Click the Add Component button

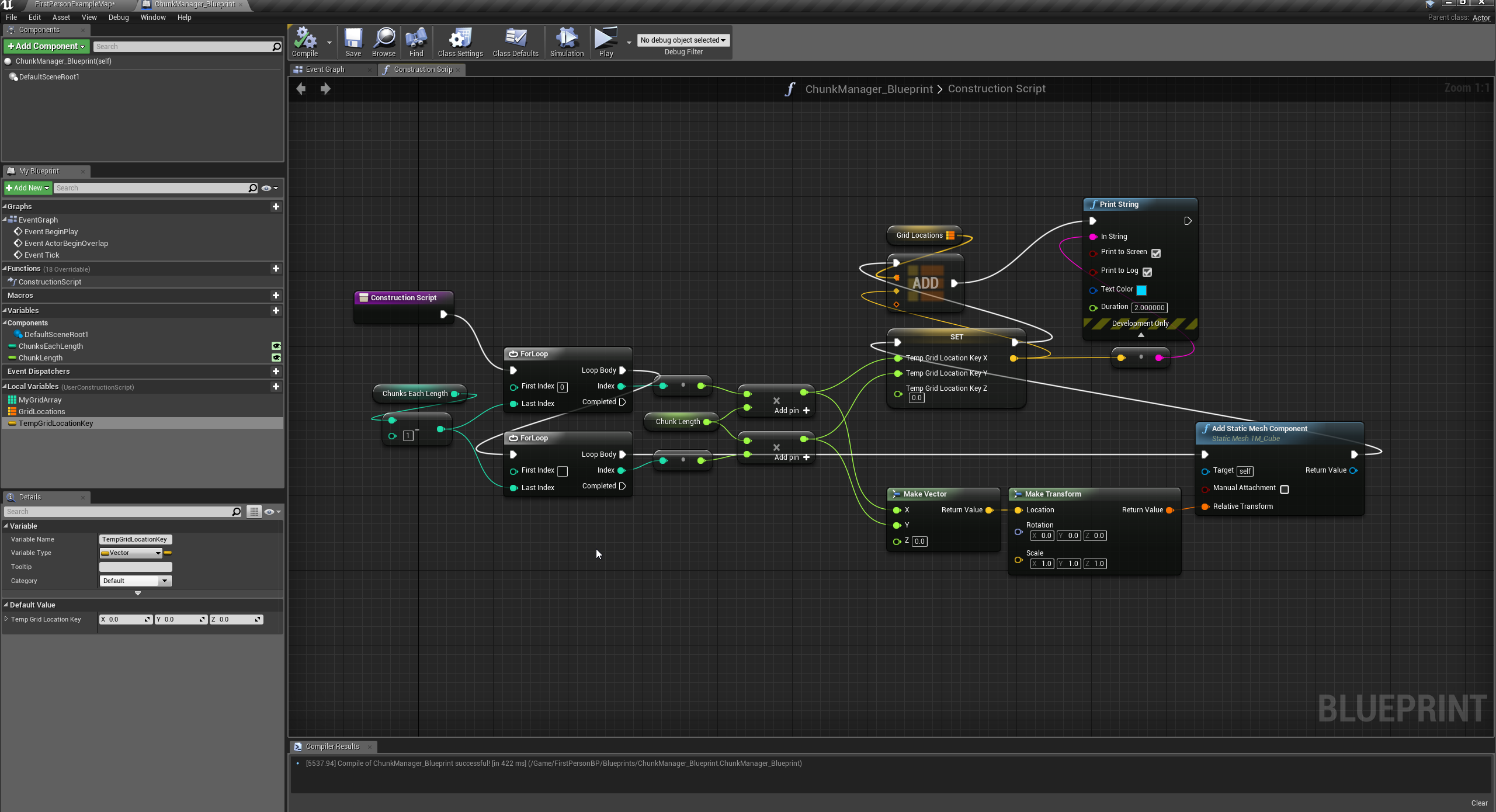coord(46,46)
